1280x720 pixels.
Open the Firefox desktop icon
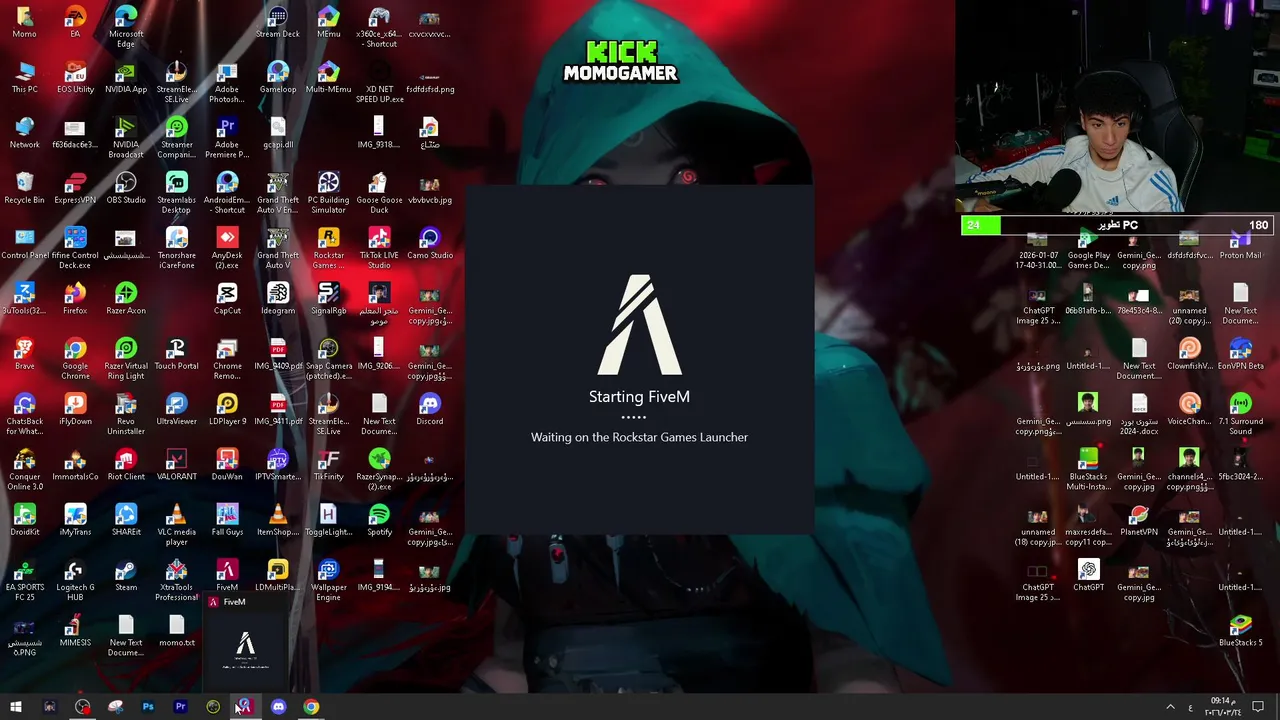(x=75, y=299)
